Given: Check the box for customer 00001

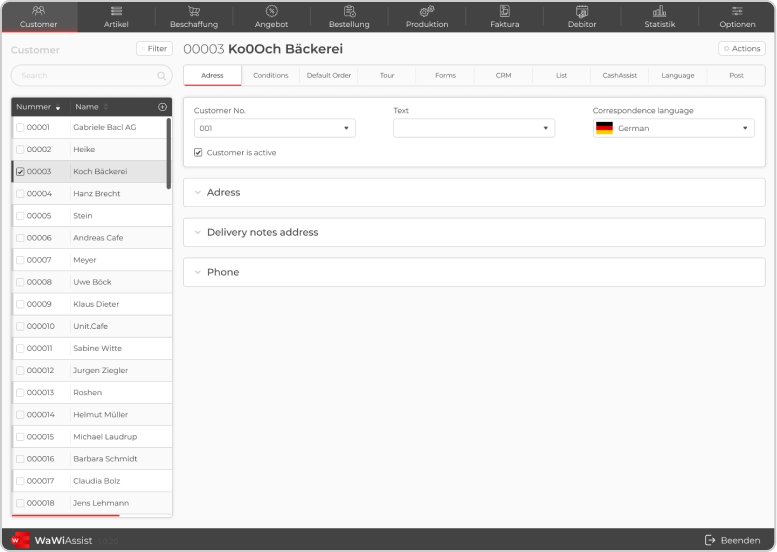Looking at the screenshot, I should point(20,128).
